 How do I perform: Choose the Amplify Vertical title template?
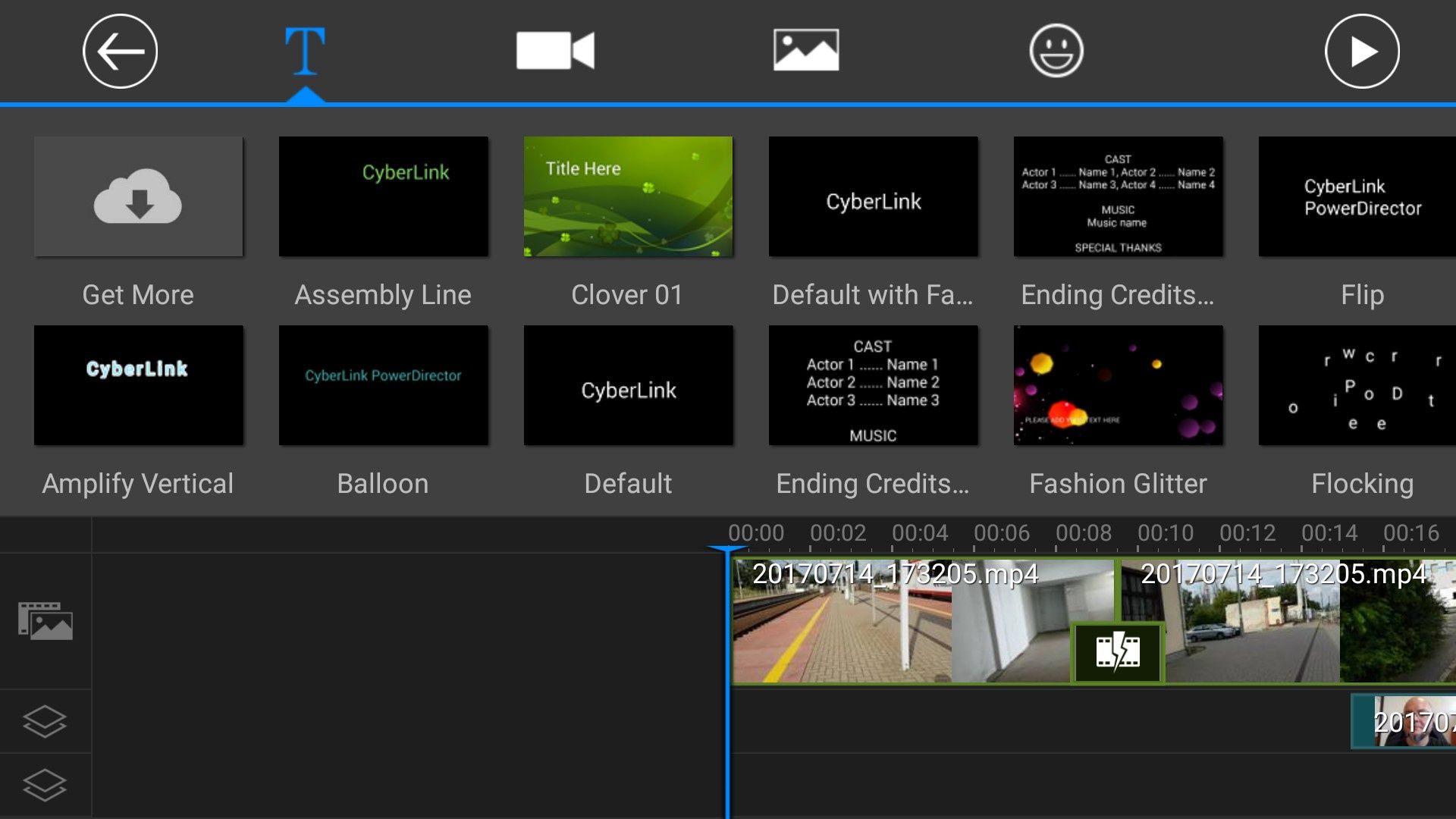[x=138, y=385]
